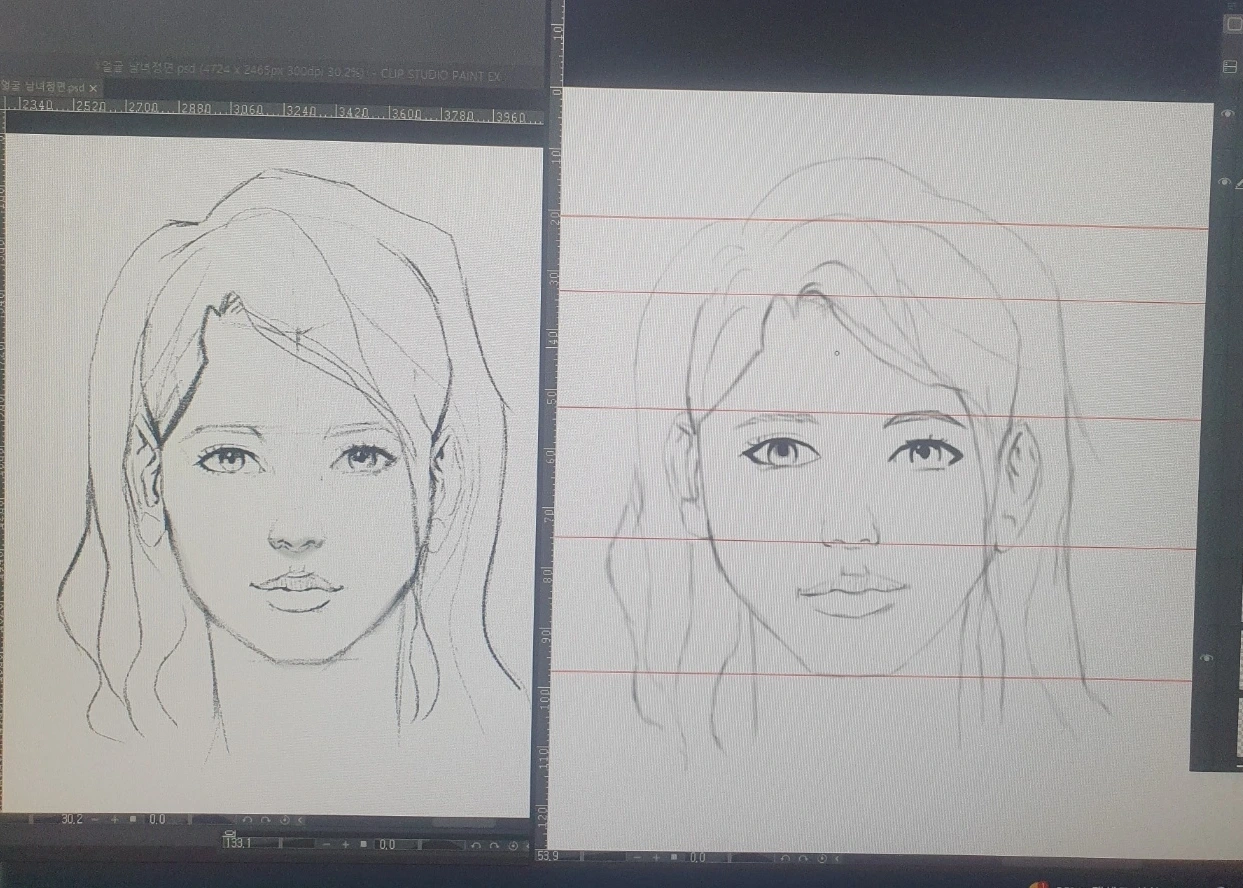Close the 얼굴 남녀정면.psd tab
Screen dimensions: 1243x888
pyautogui.click(x=94, y=88)
